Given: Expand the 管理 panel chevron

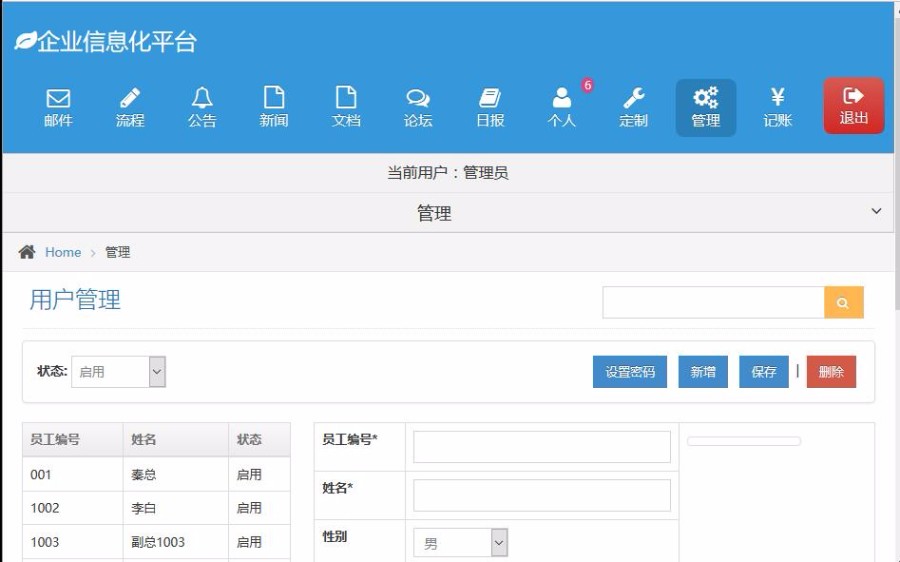Looking at the screenshot, I should (876, 211).
